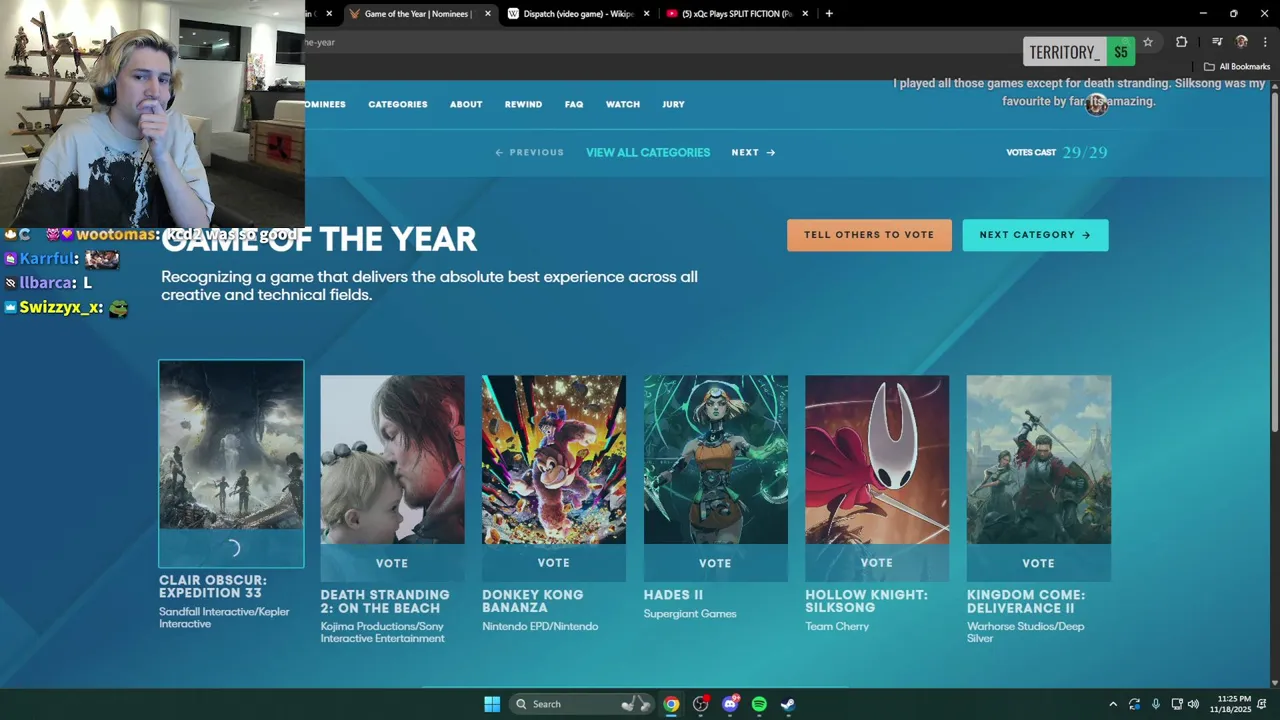The image size is (1280, 720).
Task: Open Discord from the taskbar
Action: tap(730, 704)
